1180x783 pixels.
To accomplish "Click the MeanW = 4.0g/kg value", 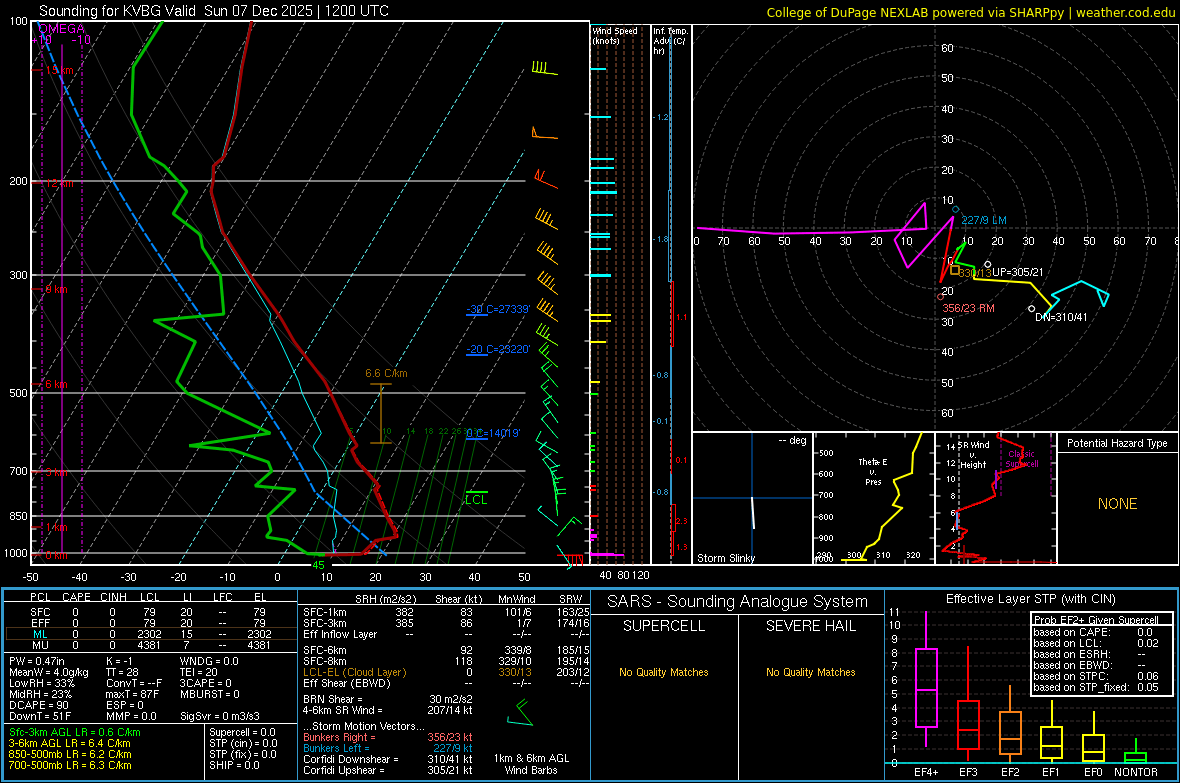I will coord(49,672).
